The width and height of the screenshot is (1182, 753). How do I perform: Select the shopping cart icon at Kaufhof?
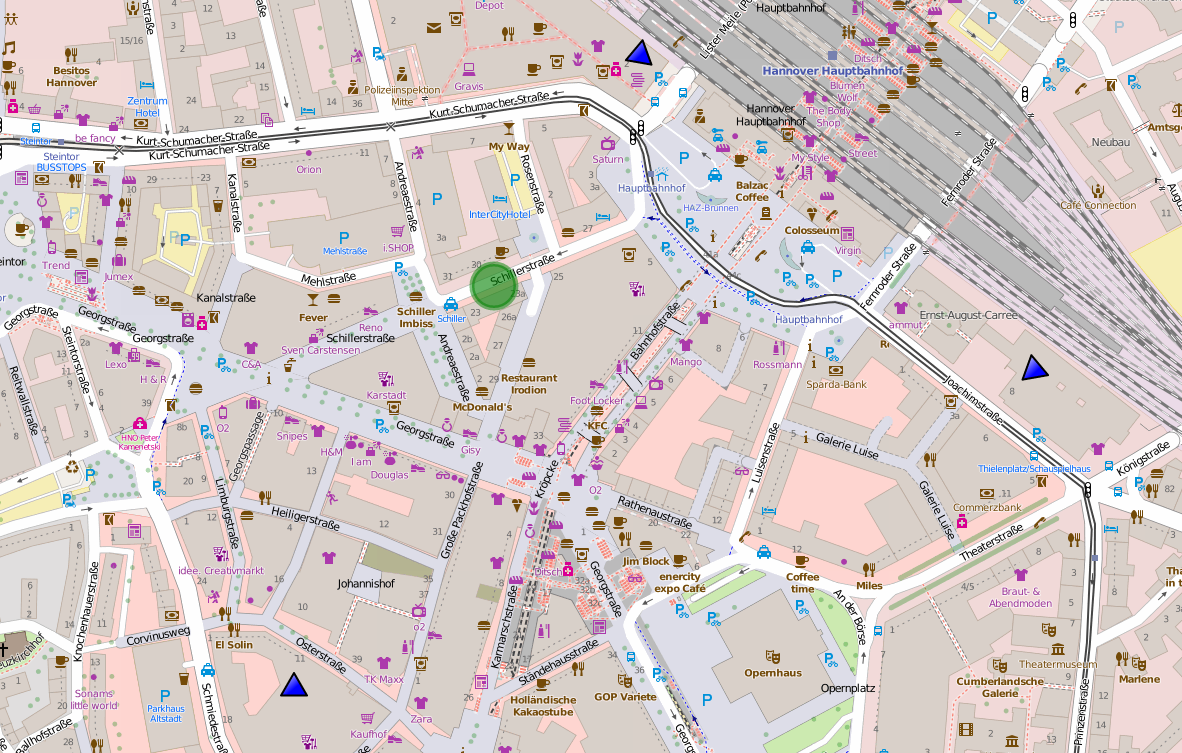367,718
